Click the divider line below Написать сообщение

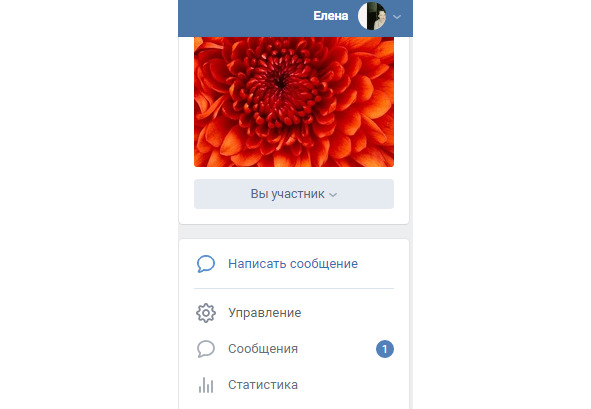(294, 288)
